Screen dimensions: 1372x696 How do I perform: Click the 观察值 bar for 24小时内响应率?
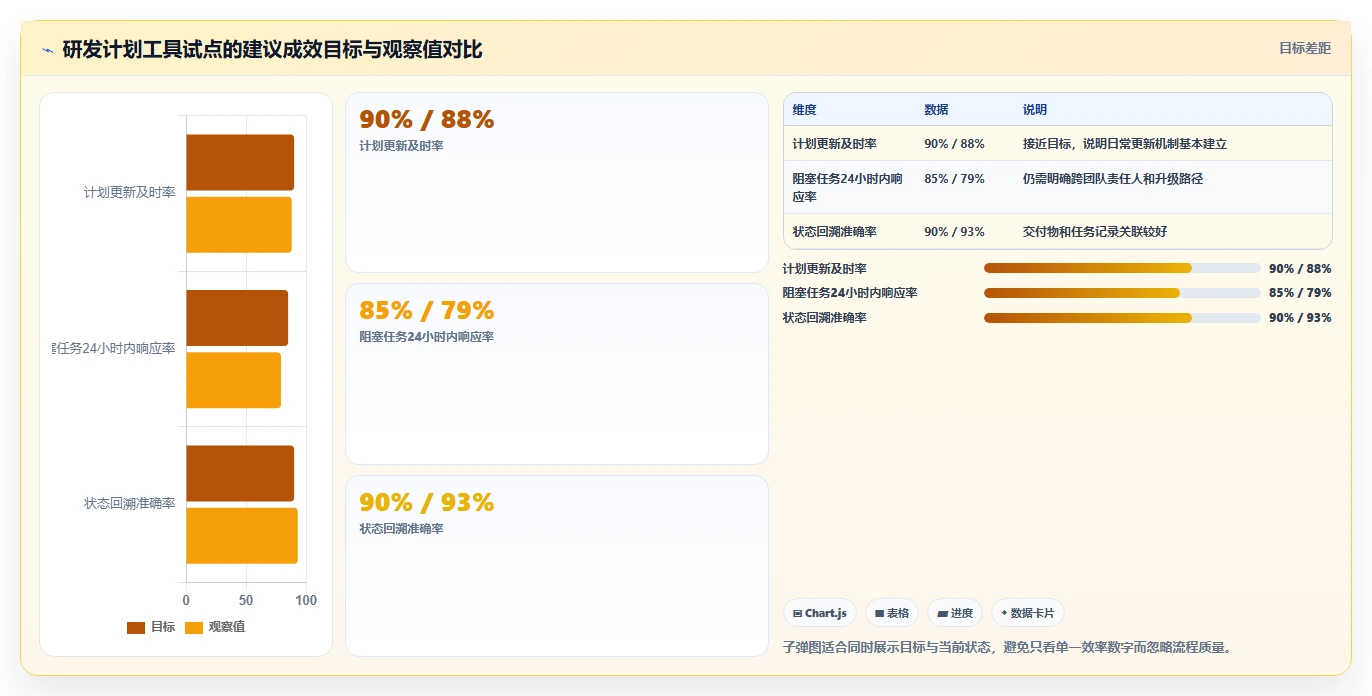(x=233, y=380)
